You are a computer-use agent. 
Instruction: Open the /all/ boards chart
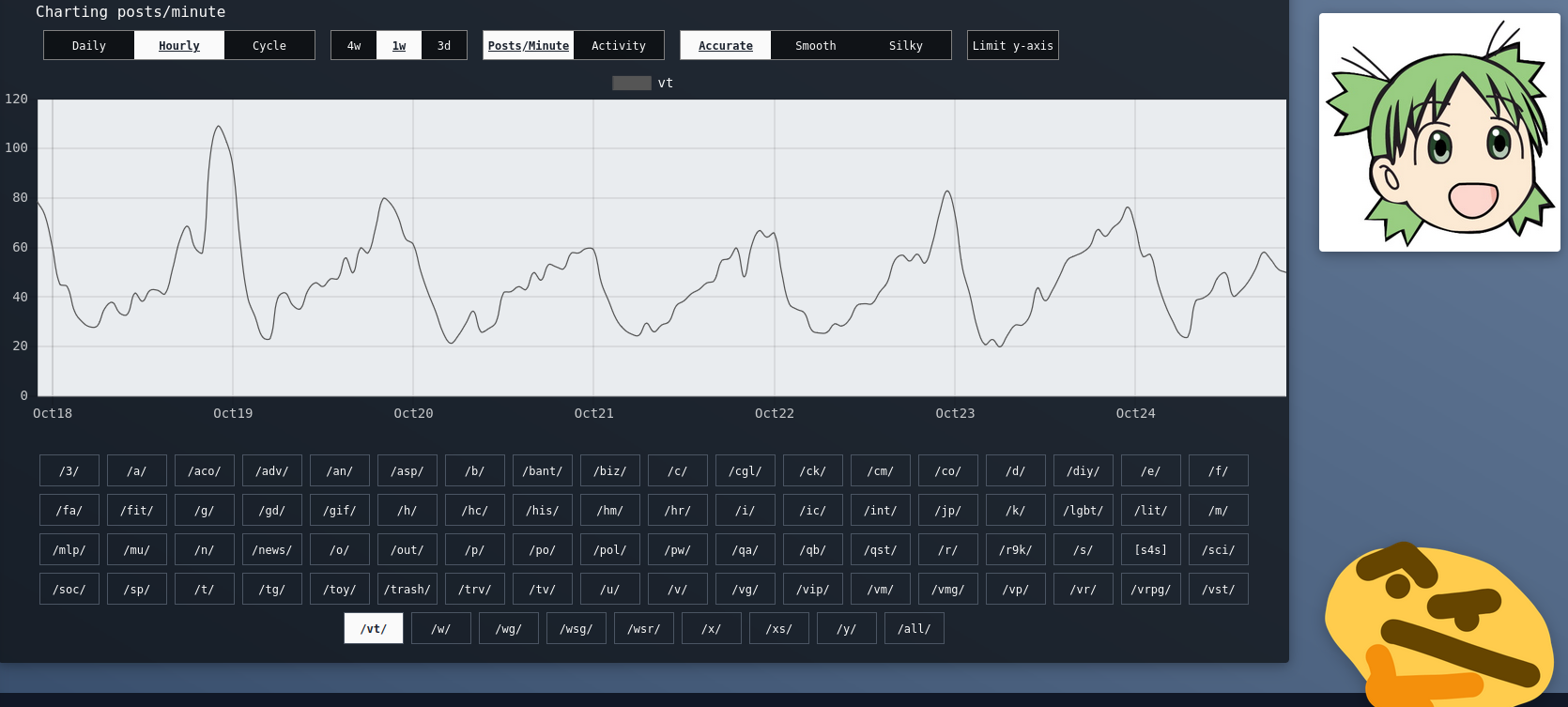pos(915,628)
